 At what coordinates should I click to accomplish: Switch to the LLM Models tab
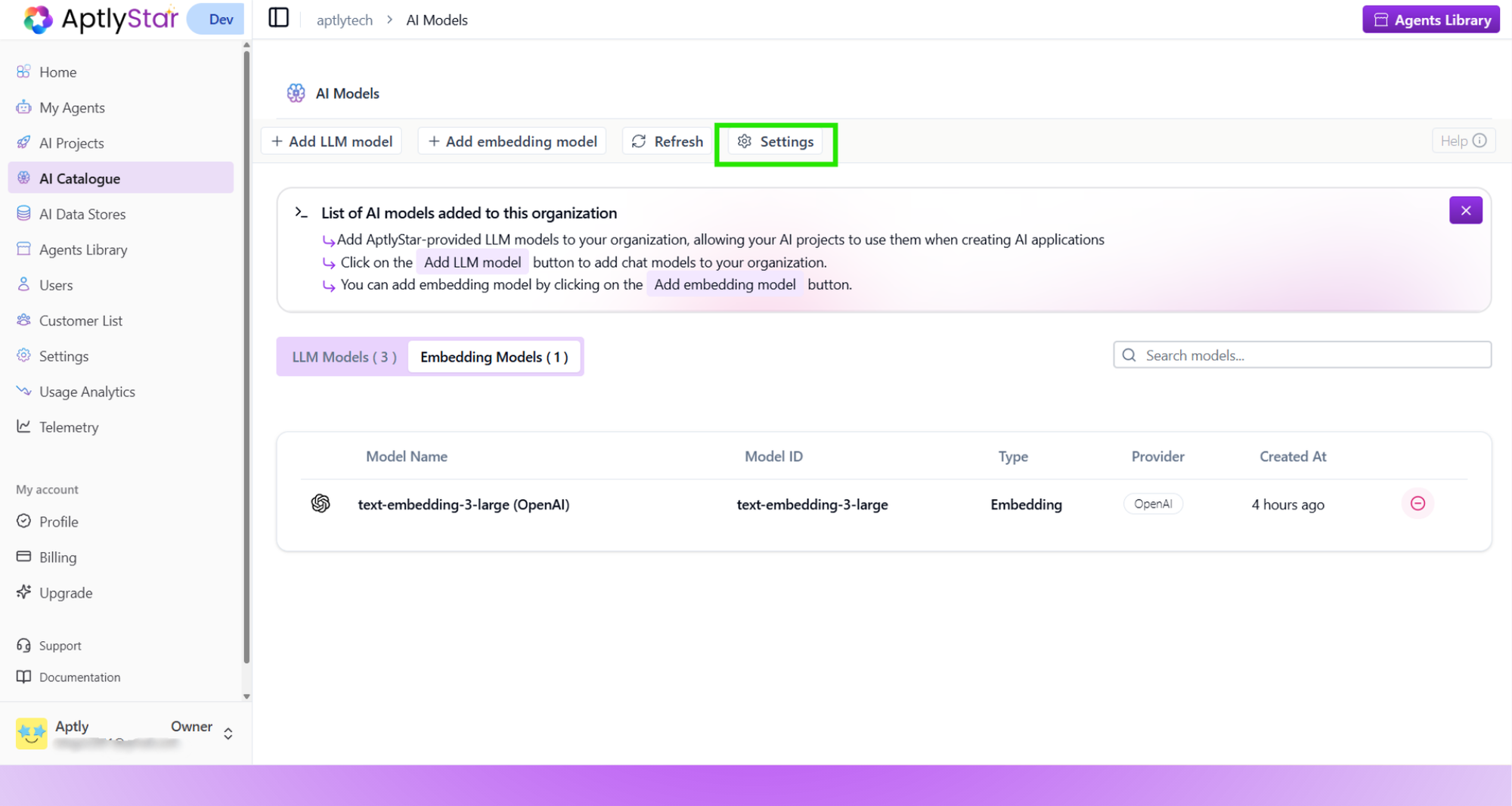click(x=342, y=356)
